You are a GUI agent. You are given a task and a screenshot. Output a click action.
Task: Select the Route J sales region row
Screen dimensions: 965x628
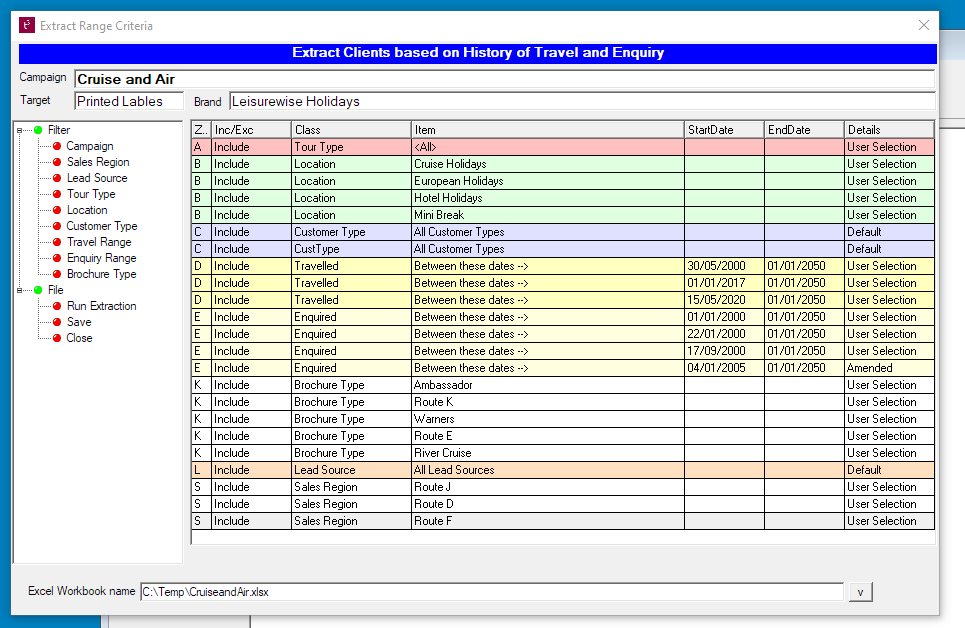tap(563, 487)
